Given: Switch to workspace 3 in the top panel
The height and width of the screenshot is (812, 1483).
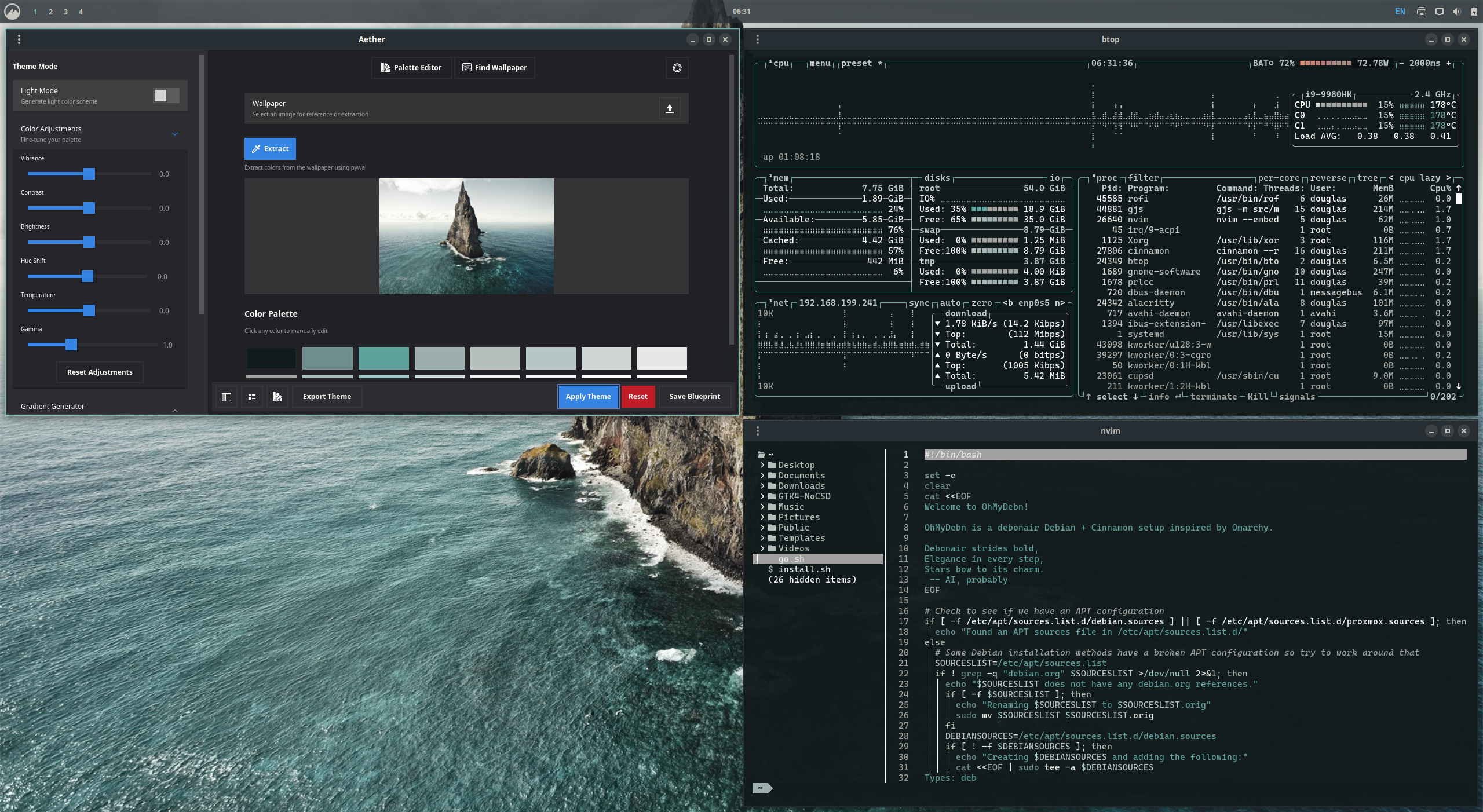Looking at the screenshot, I should pos(65,12).
